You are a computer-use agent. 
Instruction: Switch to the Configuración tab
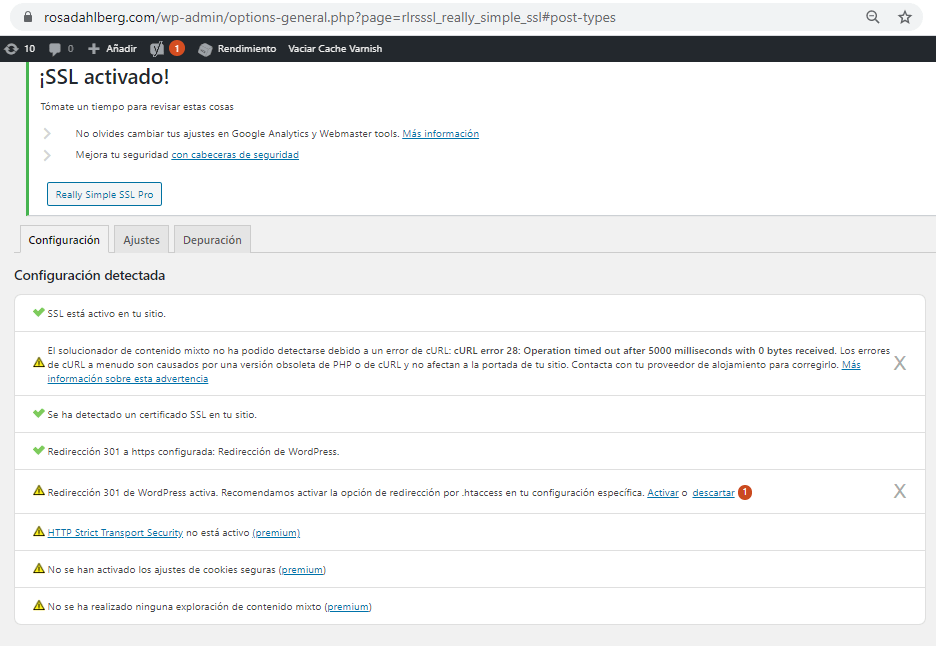(64, 239)
